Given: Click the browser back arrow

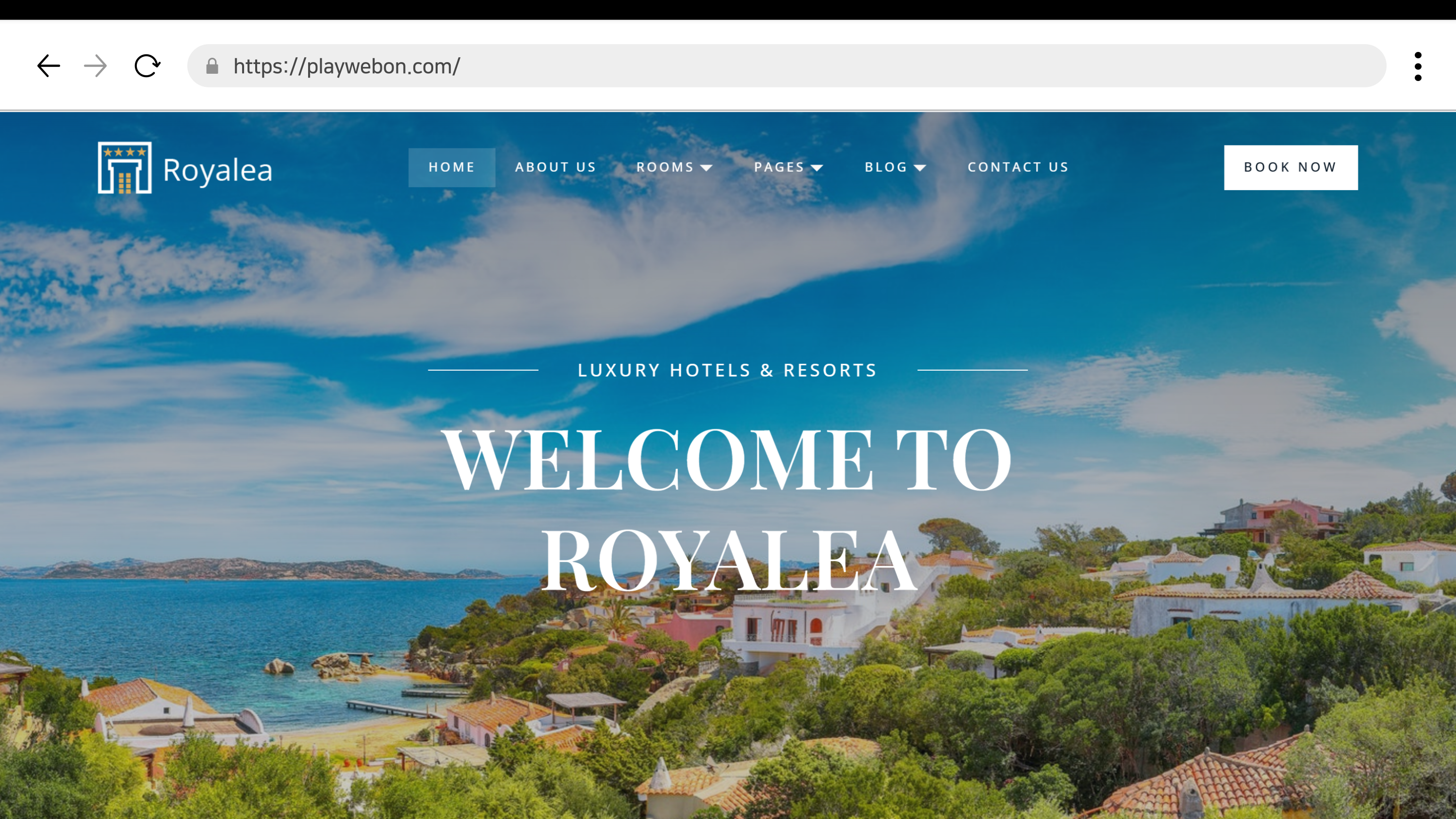Looking at the screenshot, I should 49,66.
